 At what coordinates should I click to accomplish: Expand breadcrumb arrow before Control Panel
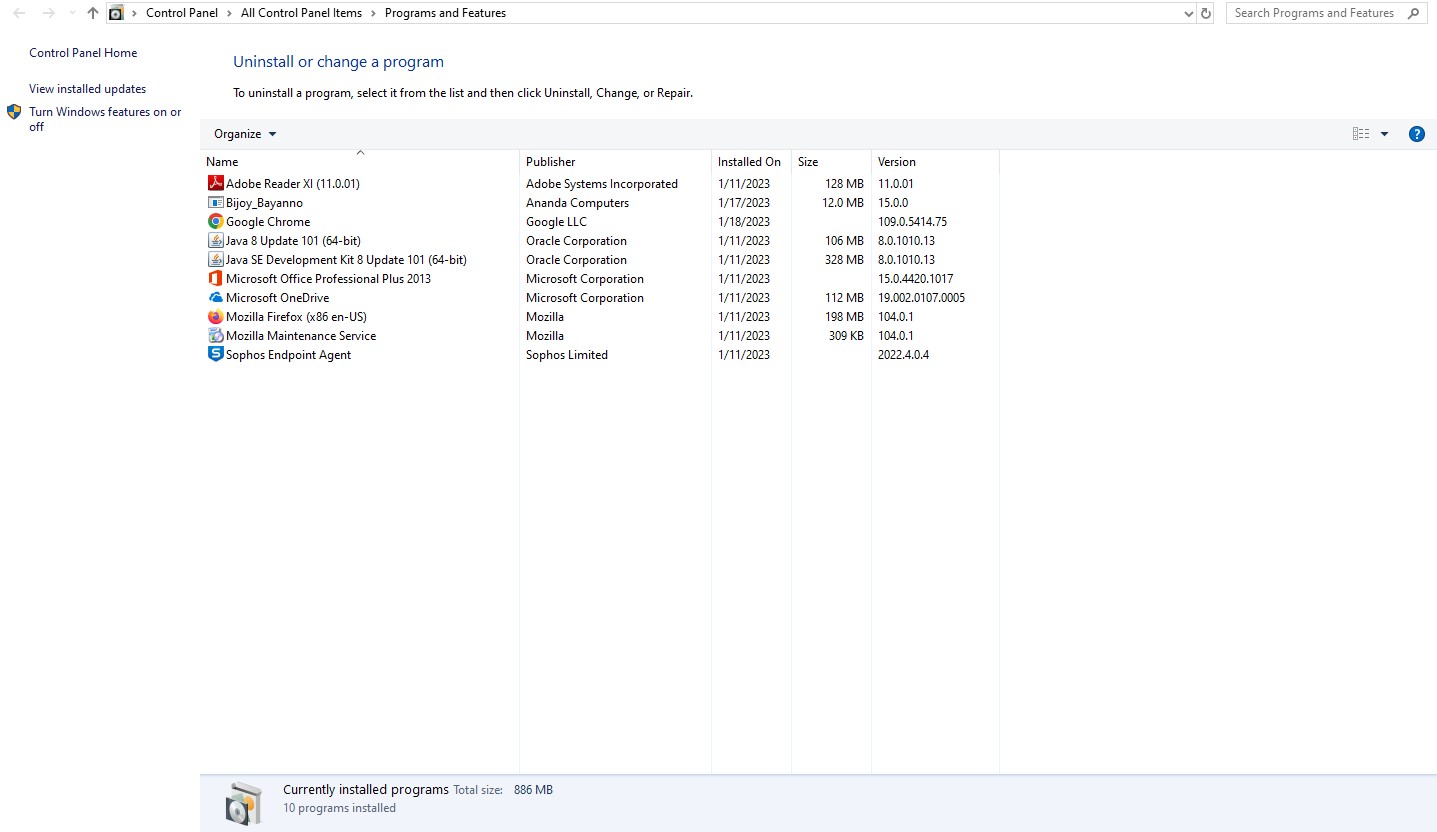tap(135, 13)
